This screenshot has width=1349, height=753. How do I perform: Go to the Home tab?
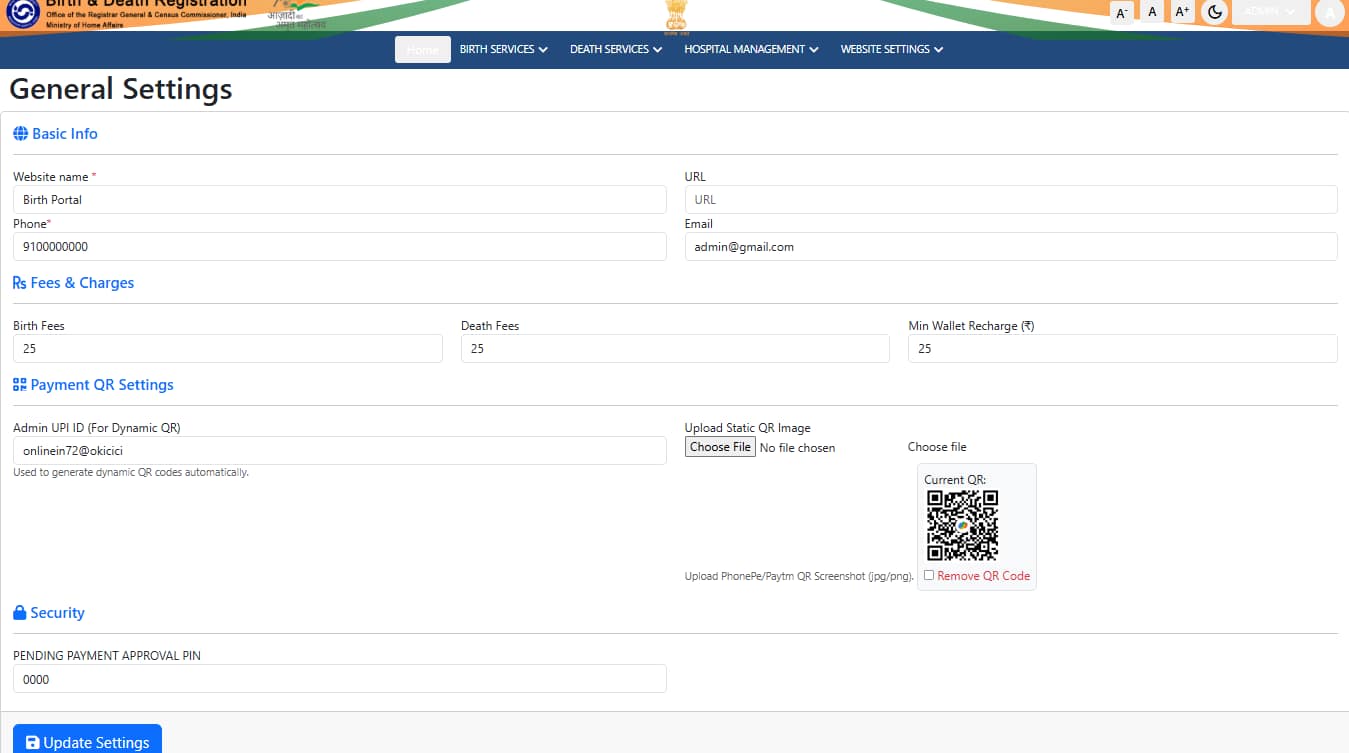point(422,49)
